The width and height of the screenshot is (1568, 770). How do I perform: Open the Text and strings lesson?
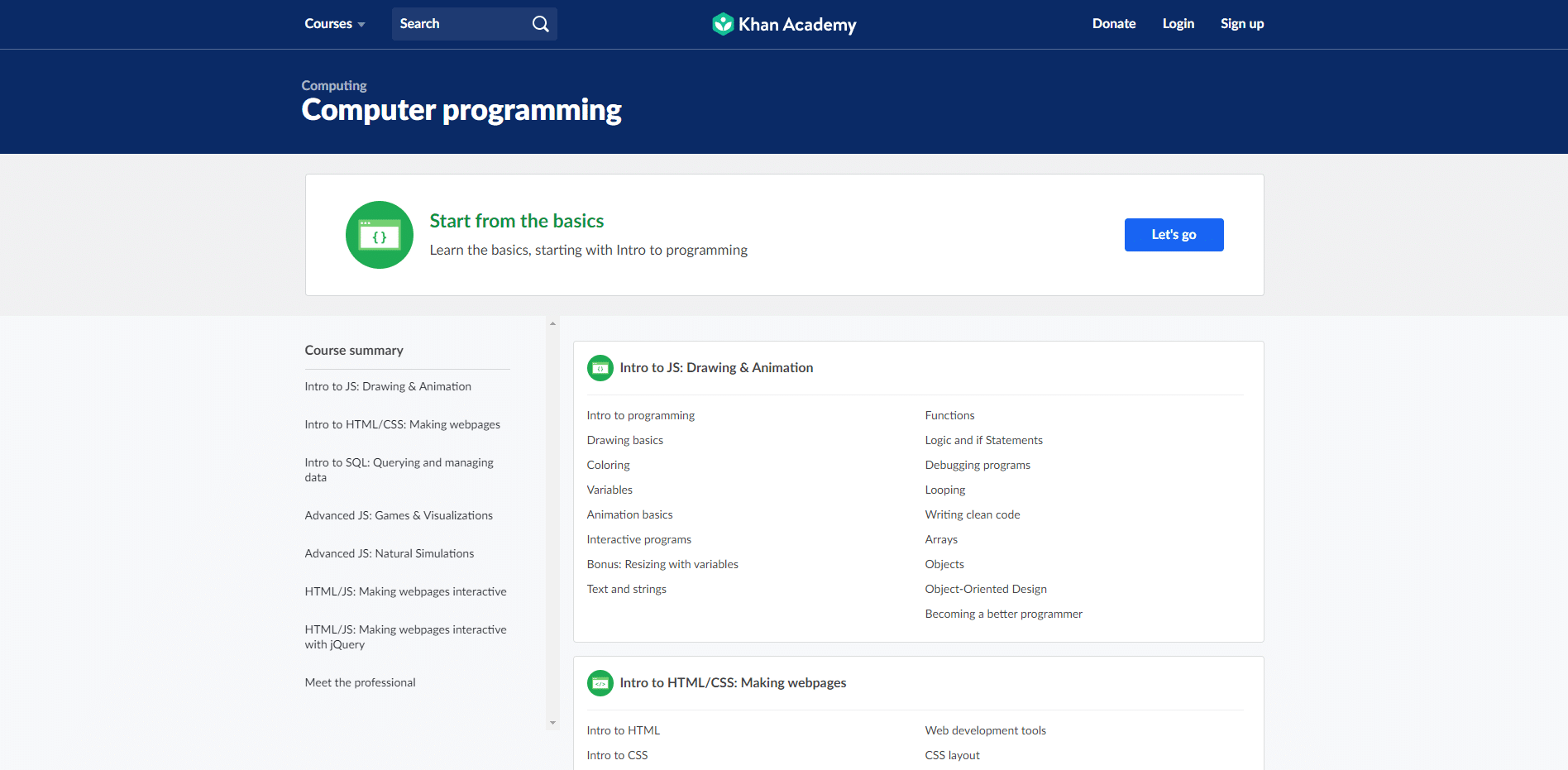click(x=627, y=589)
